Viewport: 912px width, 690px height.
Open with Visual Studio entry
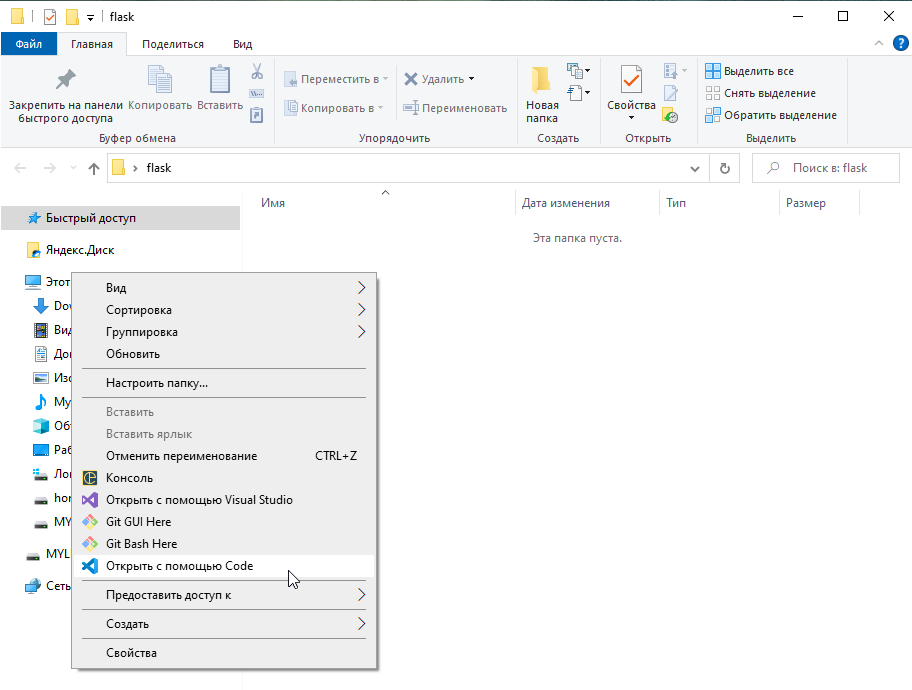[x=199, y=500]
